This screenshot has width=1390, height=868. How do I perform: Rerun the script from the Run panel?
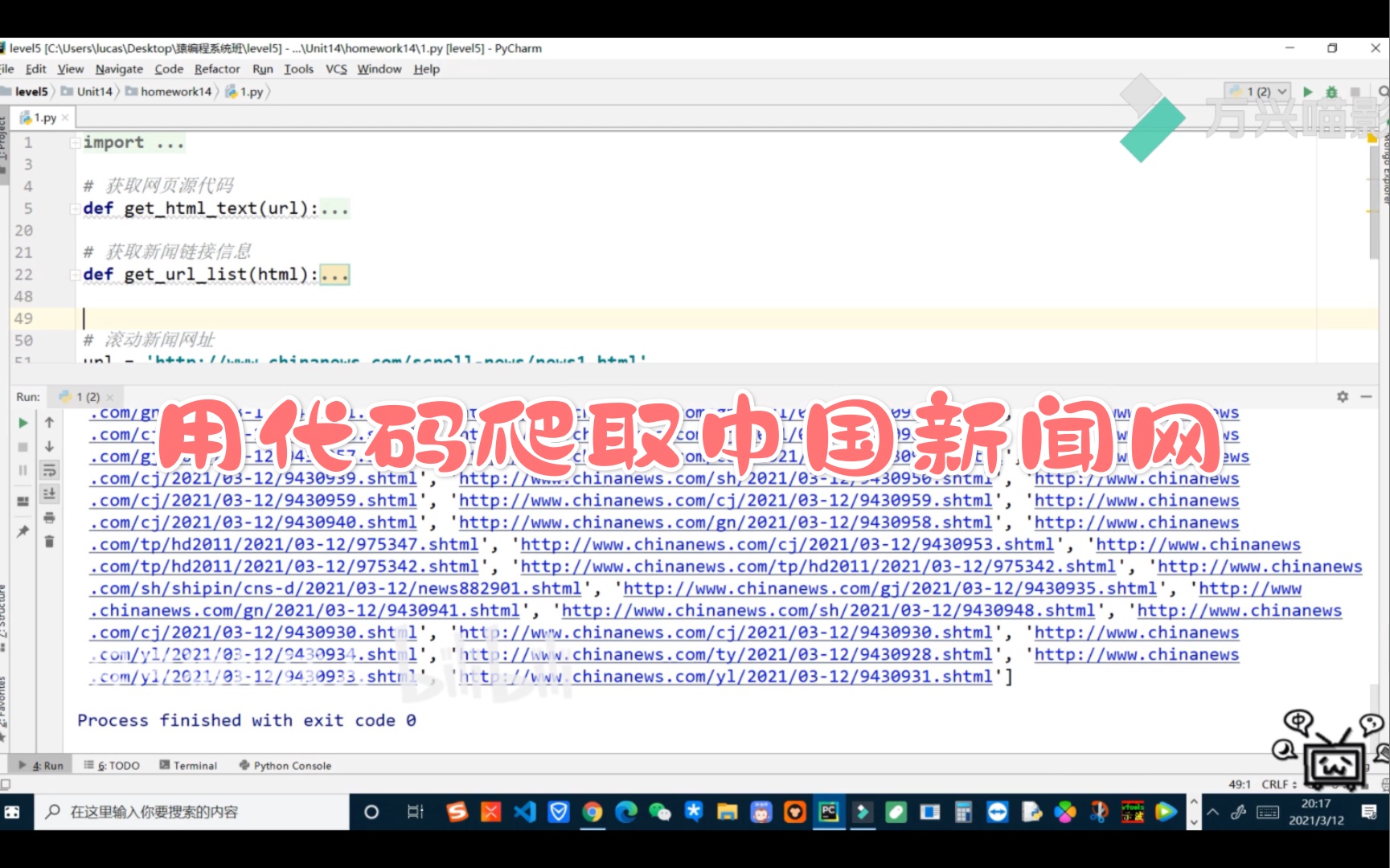coord(23,423)
